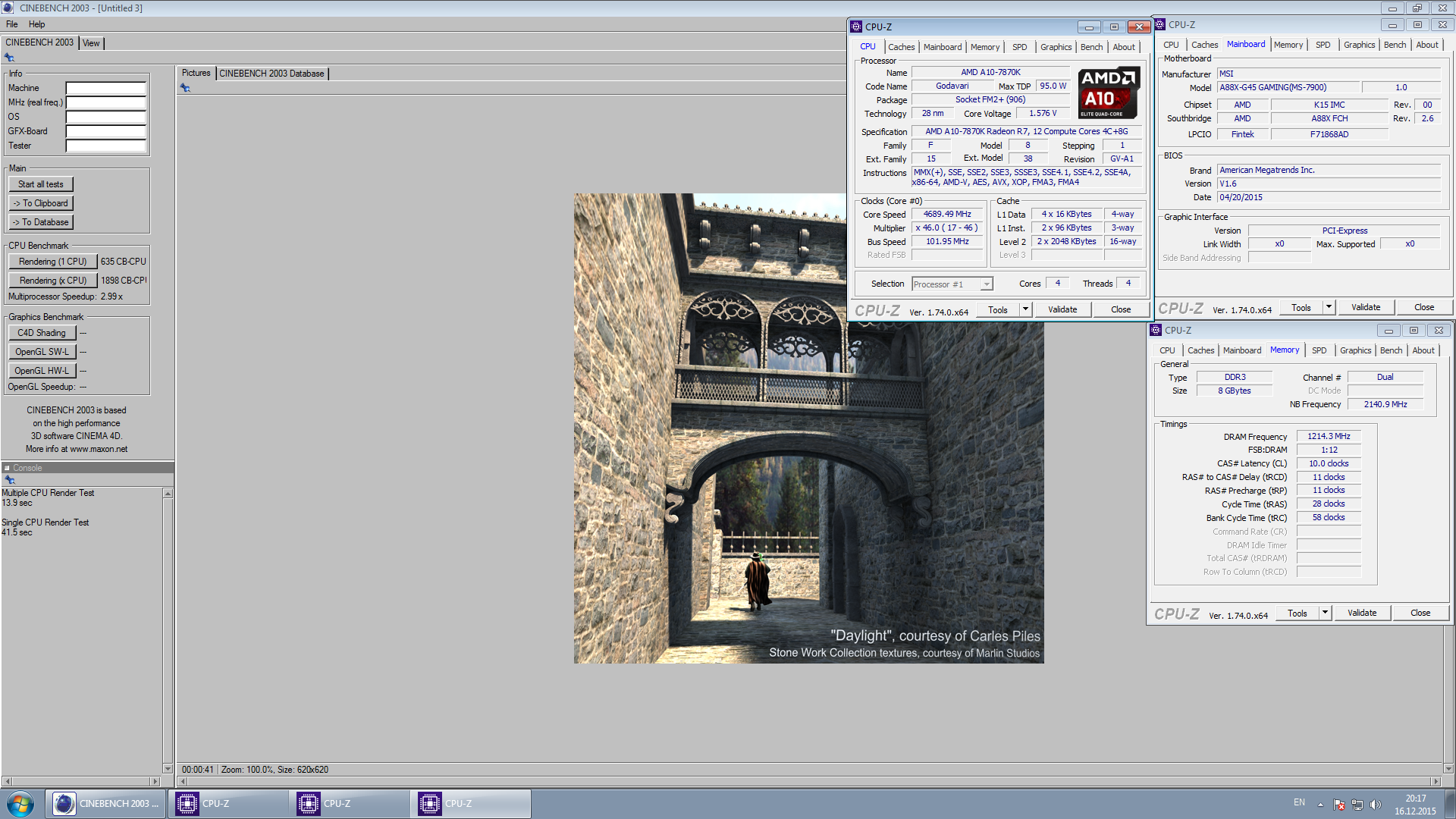
Task: Click the pin icon in Console panel
Action: [x=10, y=480]
